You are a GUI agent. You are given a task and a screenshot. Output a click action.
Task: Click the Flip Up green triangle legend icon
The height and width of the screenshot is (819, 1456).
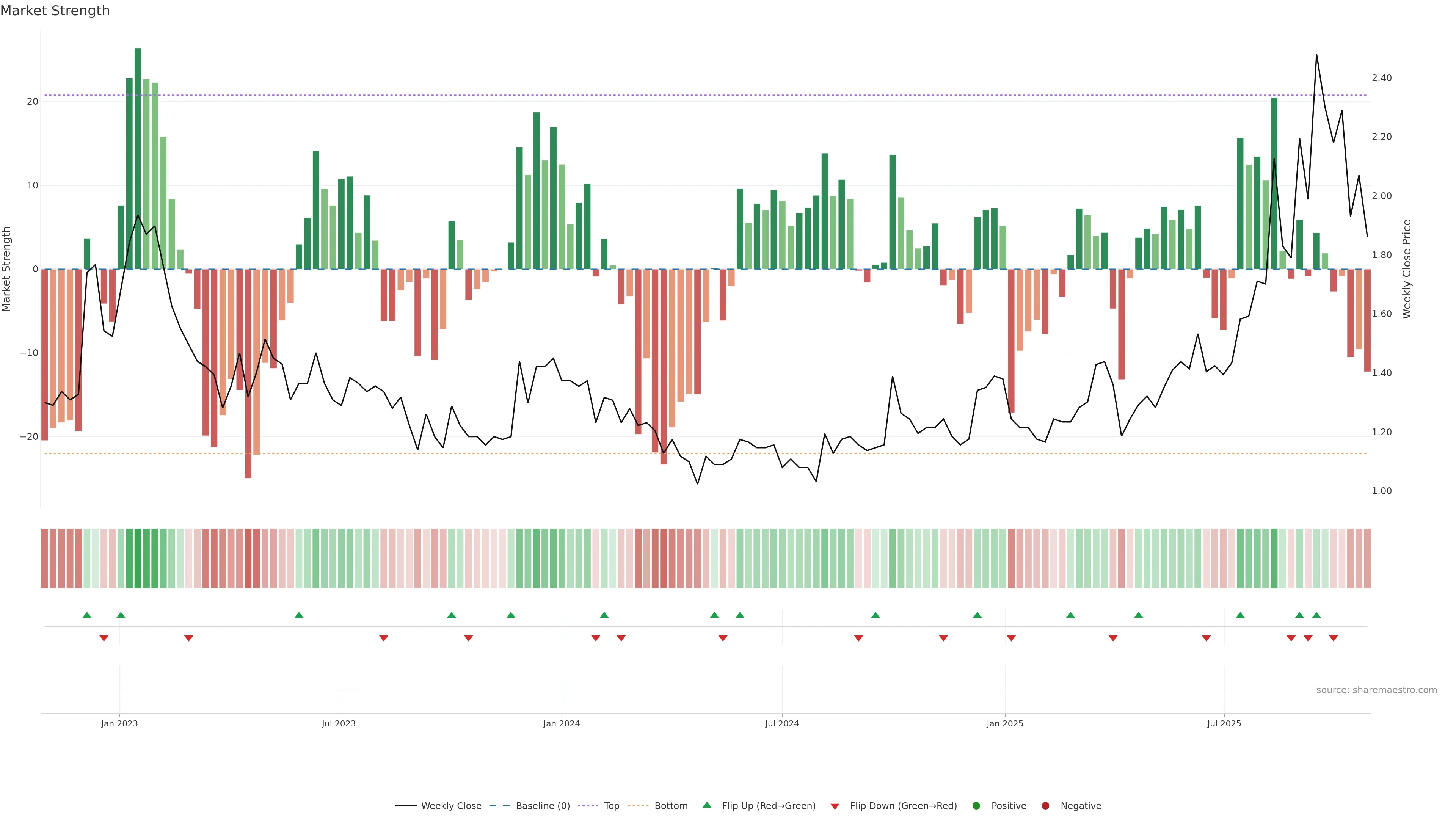point(706,805)
